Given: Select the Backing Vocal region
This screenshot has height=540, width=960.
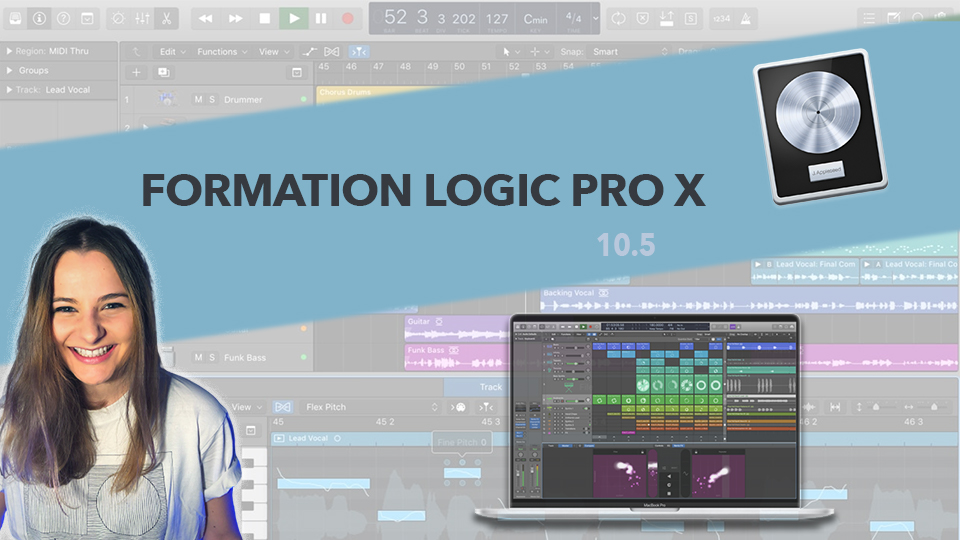Looking at the screenshot, I should (748, 300).
